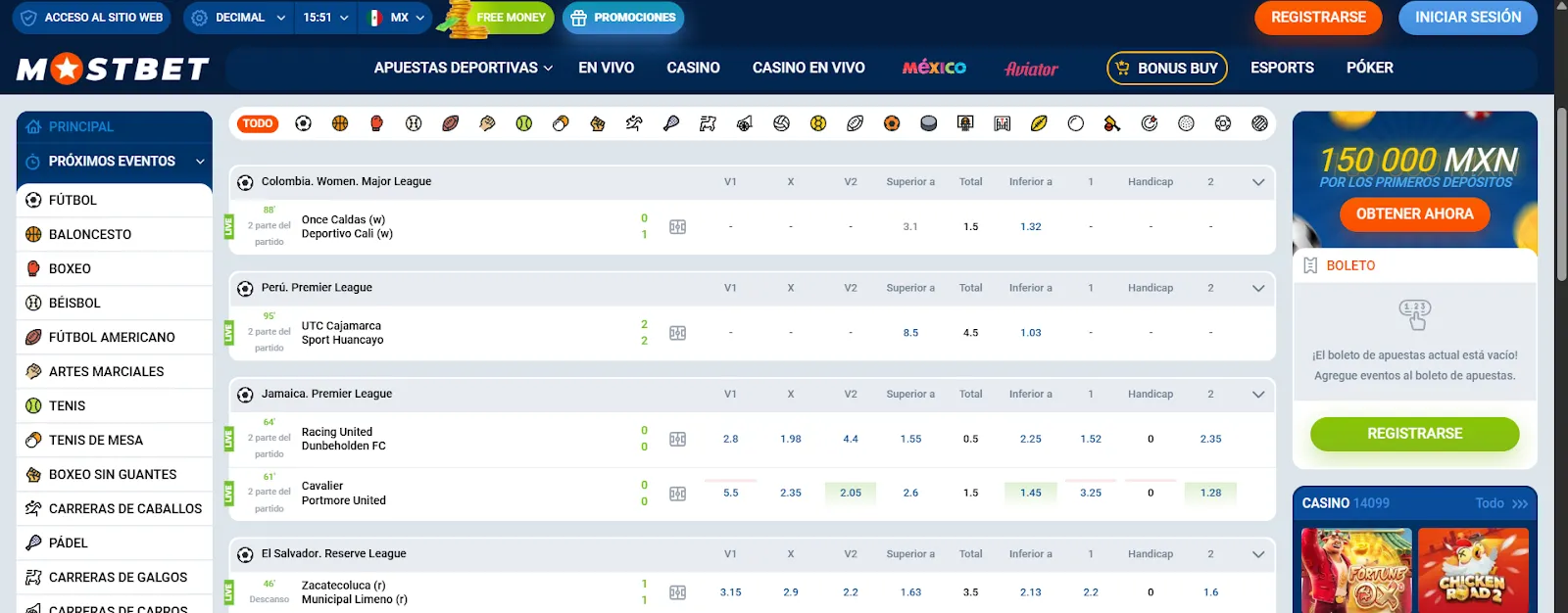Image resolution: width=1568 pixels, height=613 pixels.
Task: Select BALONCESTO in the sidebar
Action: click(115, 234)
